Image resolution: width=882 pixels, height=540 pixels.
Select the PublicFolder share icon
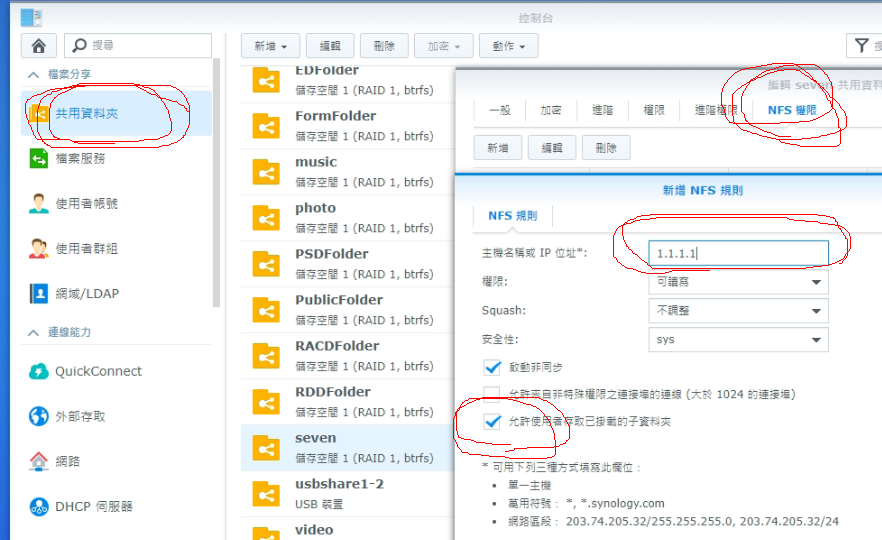[x=266, y=310]
